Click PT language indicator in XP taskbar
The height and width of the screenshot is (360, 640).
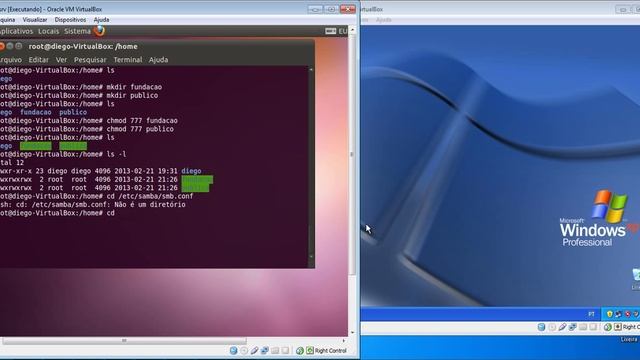[591, 314]
